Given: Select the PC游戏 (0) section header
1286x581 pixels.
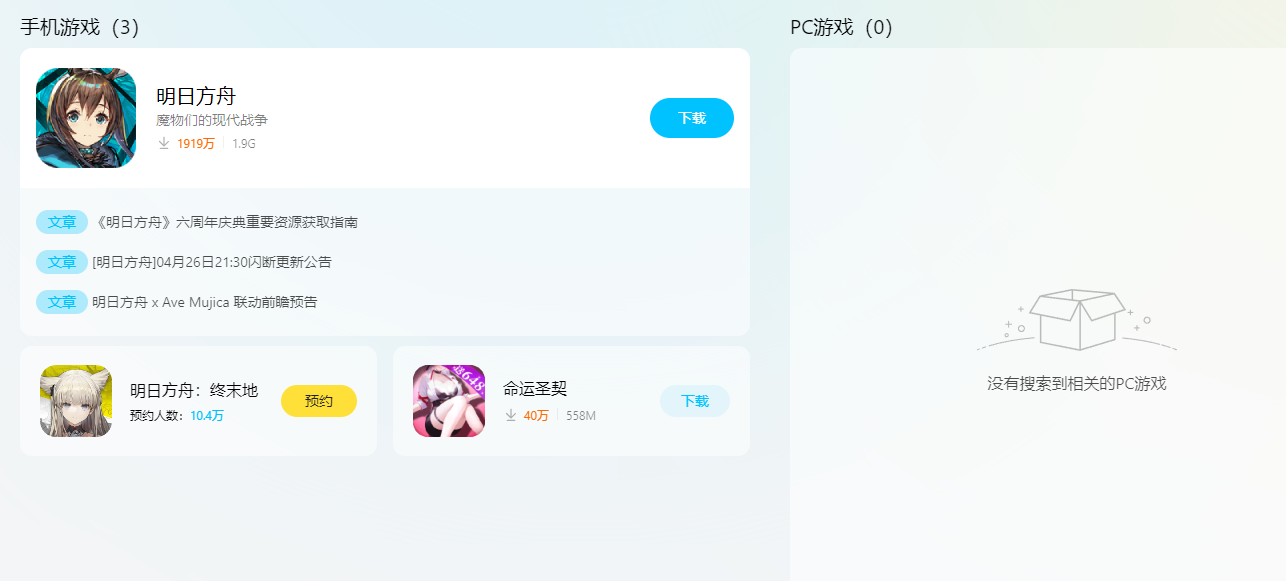Looking at the screenshot, I should [841, 27].
